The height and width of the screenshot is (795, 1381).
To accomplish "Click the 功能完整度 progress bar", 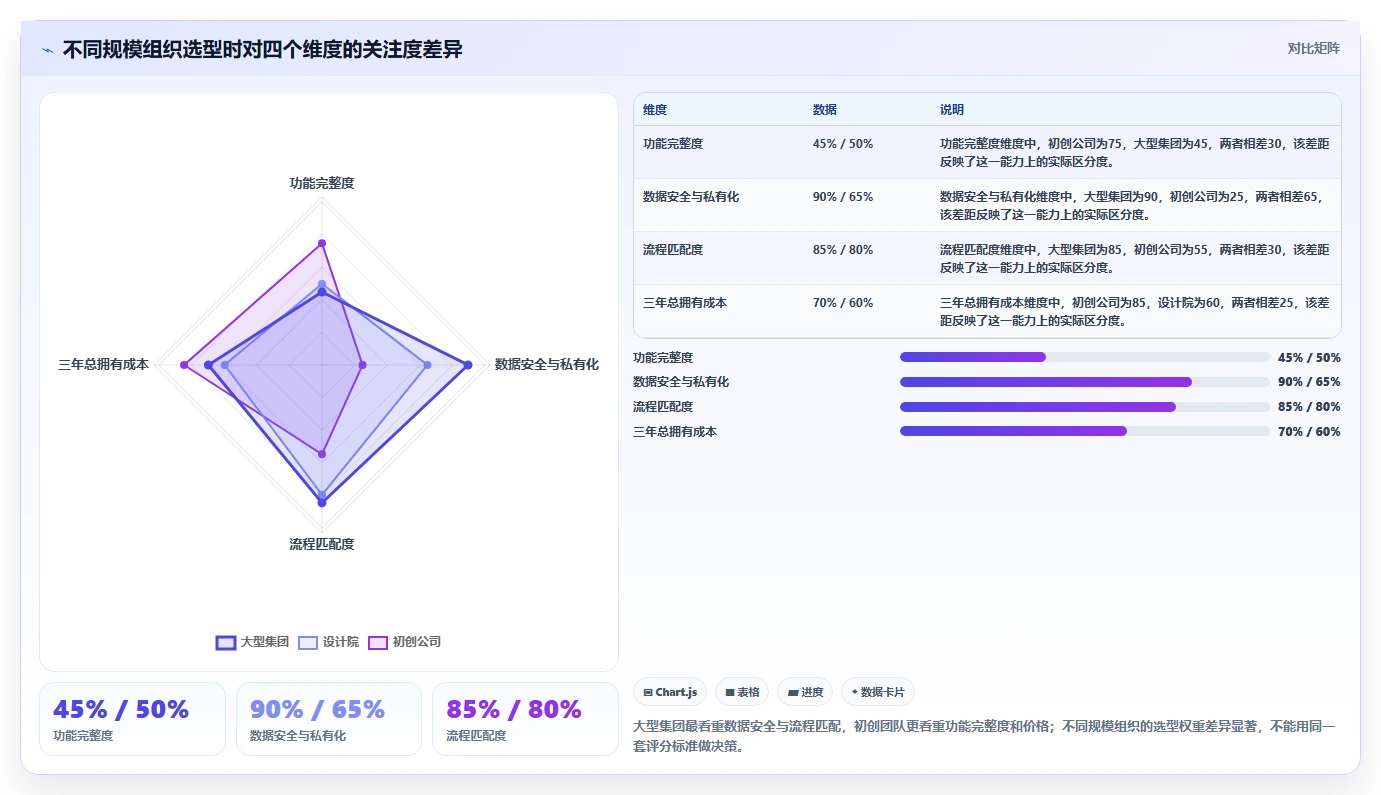I will pos(1085,357).
